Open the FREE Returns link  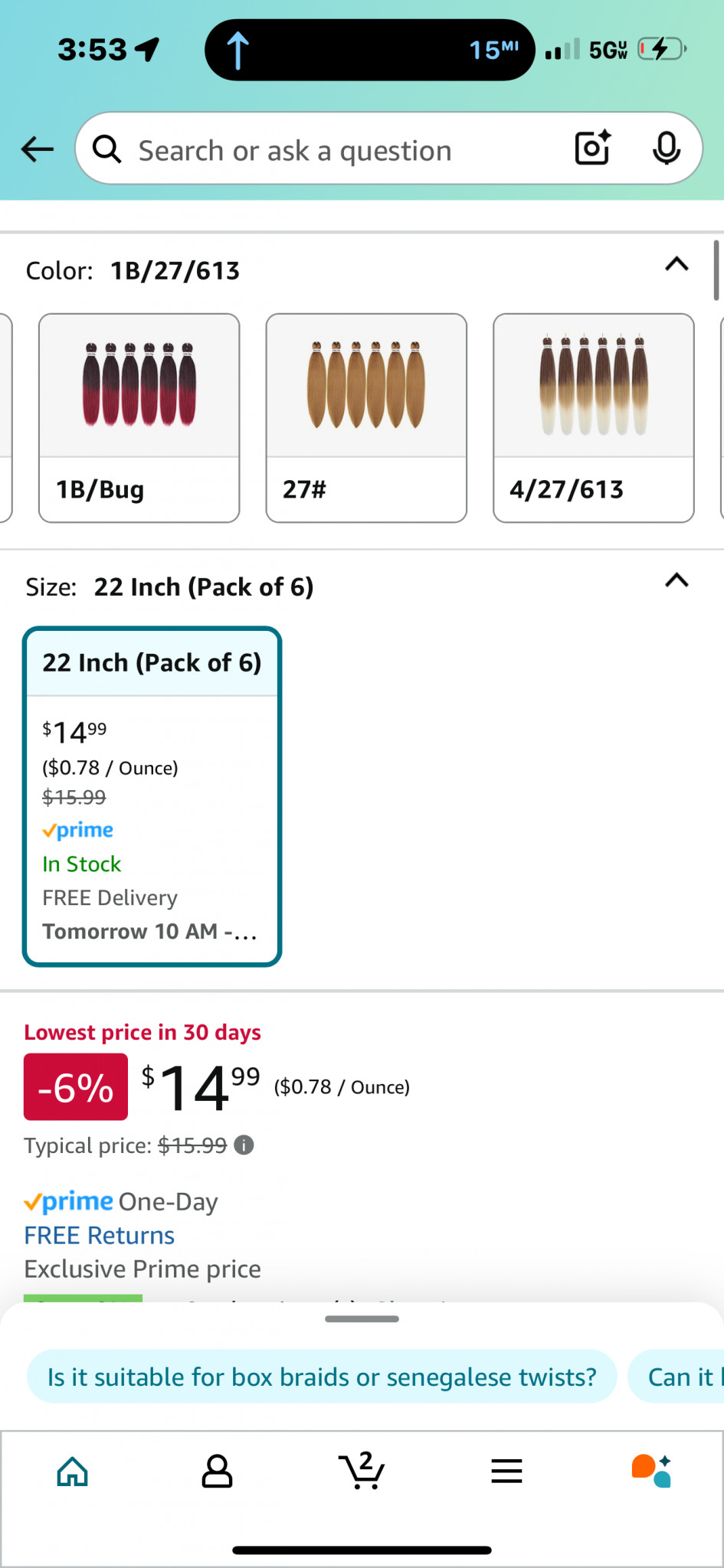click(100, 1235)
